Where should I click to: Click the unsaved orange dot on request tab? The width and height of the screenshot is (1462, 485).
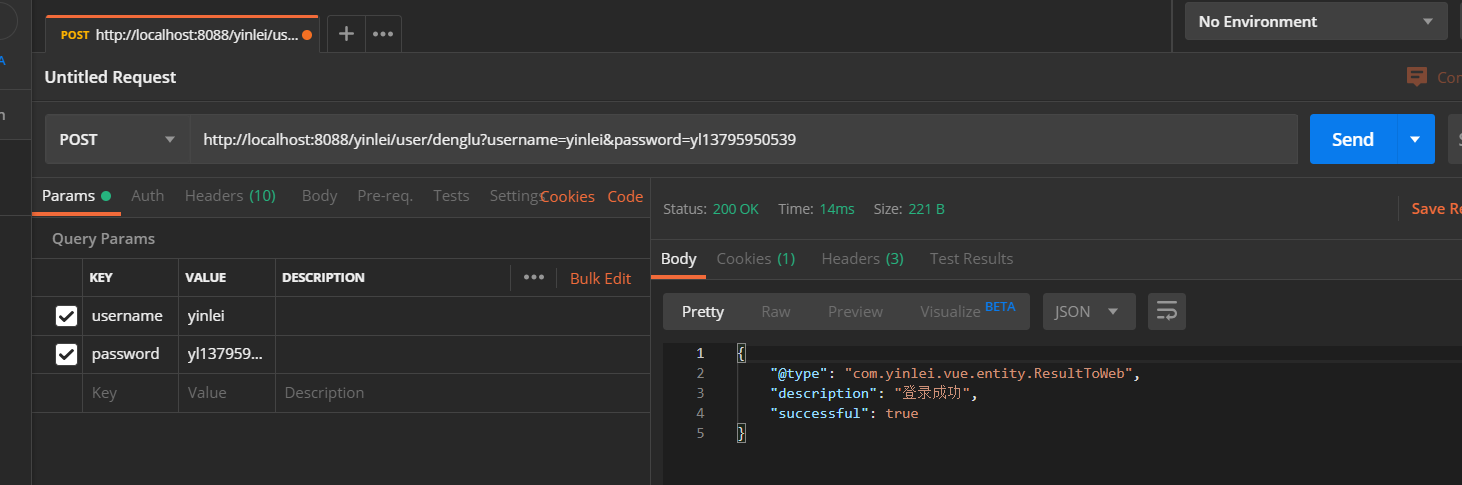tap(307, 35)
